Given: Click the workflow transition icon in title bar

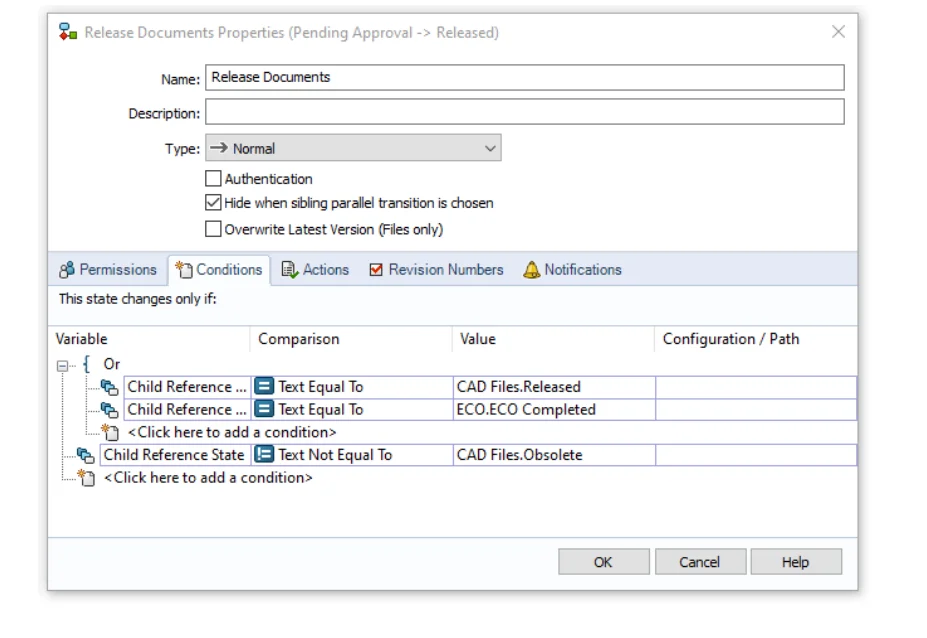Looking at the screenshot, I should pyautogui.click(x=68, y=32).
